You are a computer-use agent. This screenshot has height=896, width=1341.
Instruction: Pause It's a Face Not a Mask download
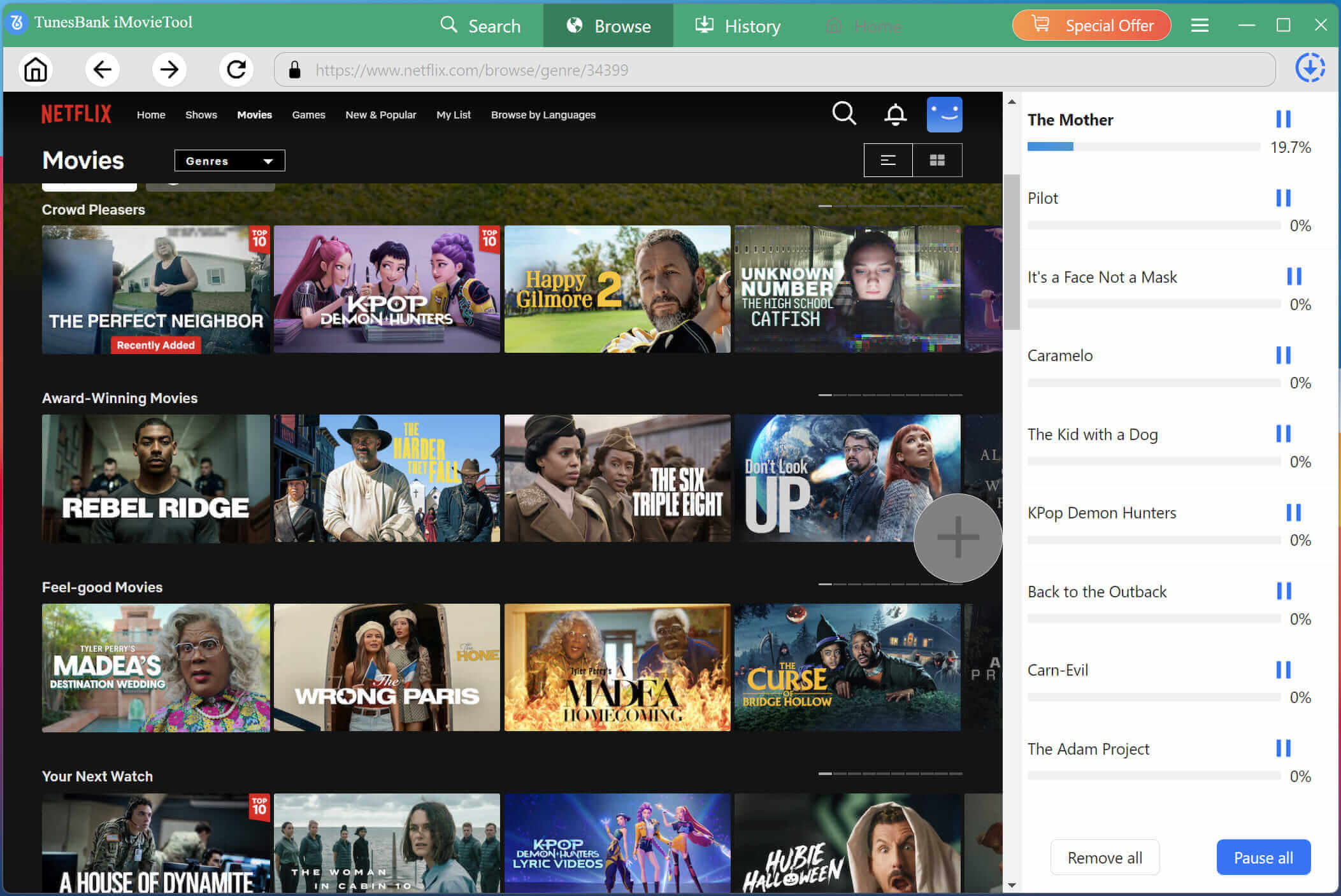tap(1294, 276)
